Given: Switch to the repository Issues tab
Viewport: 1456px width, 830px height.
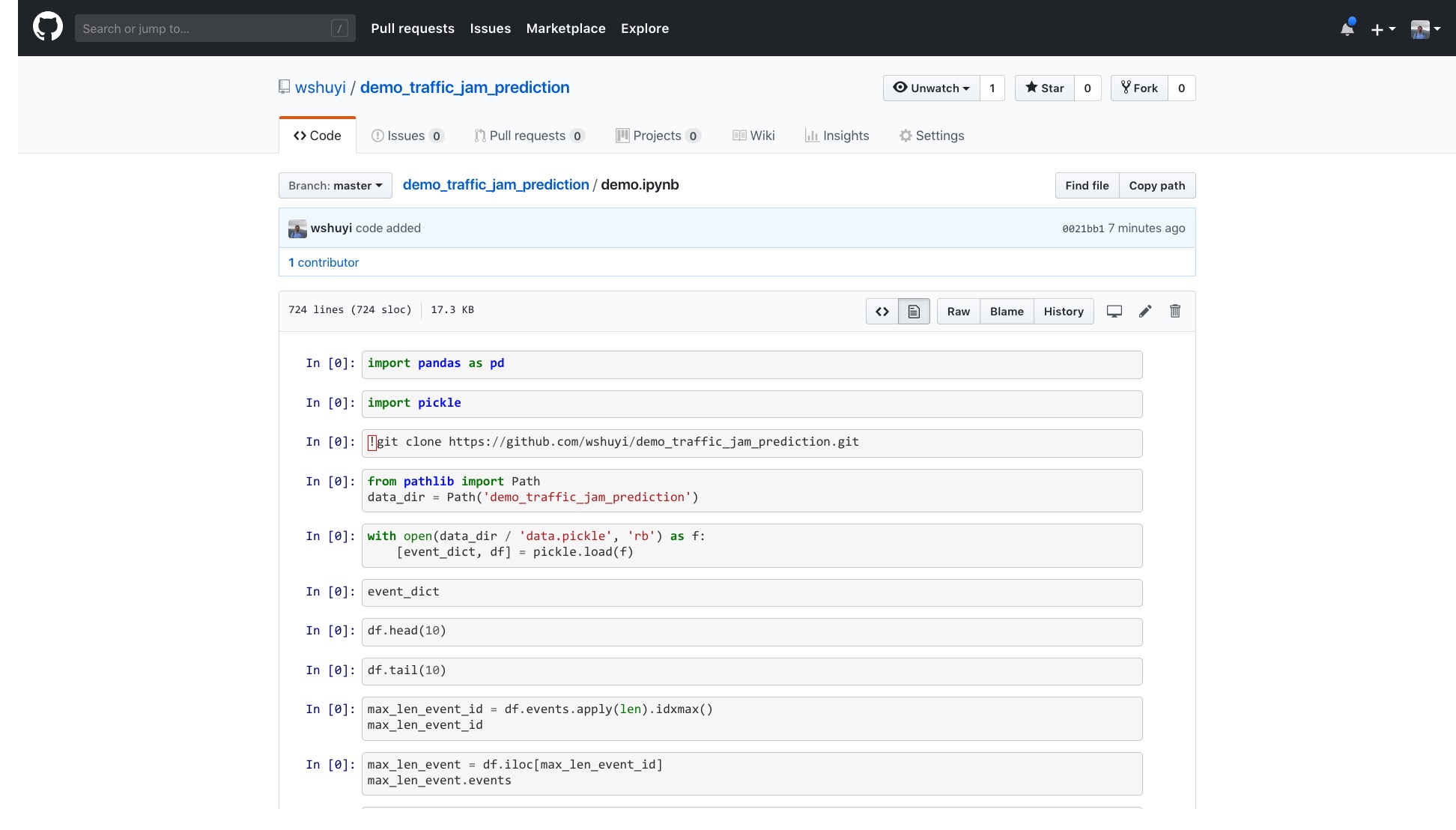Looking at the screenshot, I should (x=407, y=136).
